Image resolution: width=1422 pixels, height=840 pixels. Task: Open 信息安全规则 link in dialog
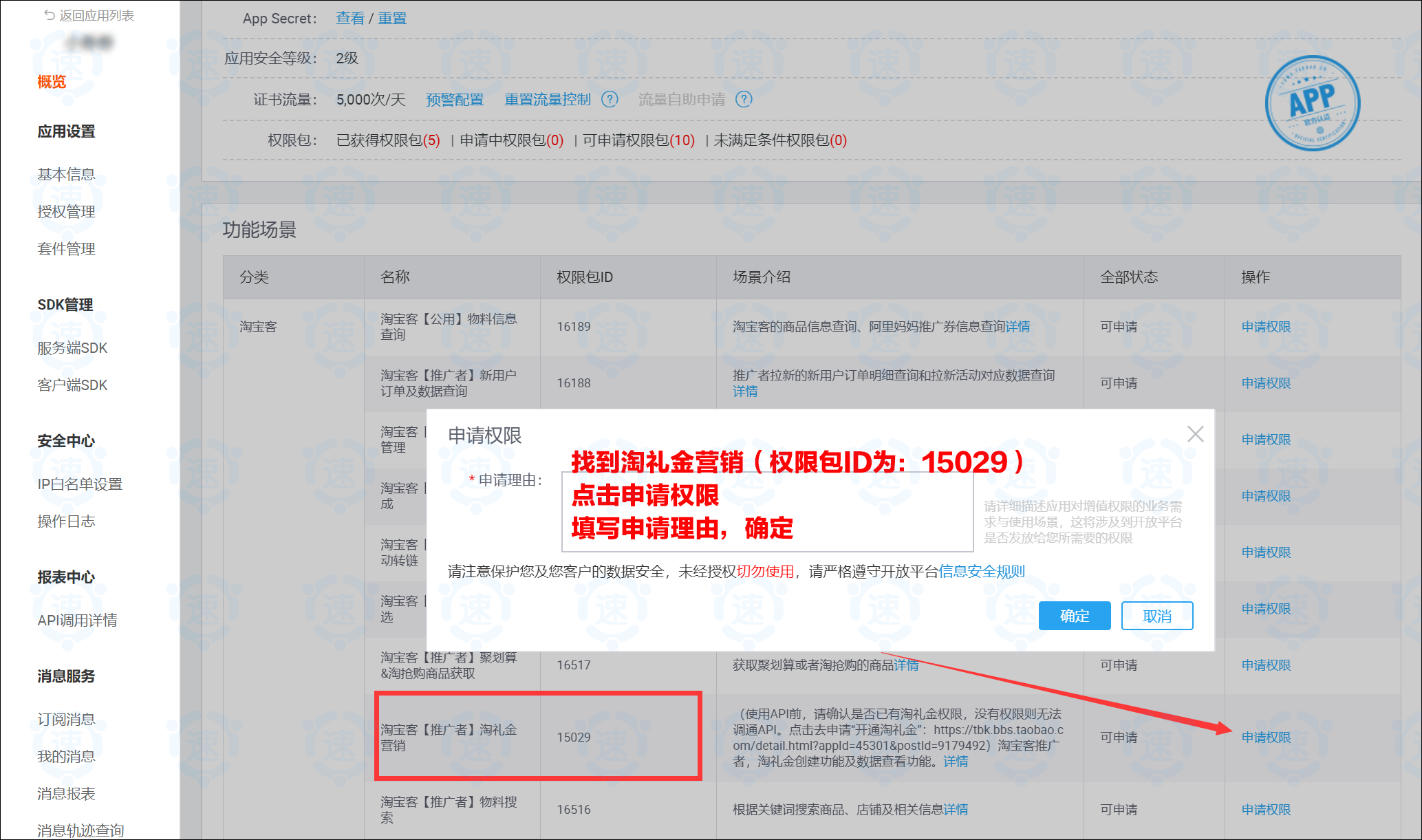click(982, 572)
